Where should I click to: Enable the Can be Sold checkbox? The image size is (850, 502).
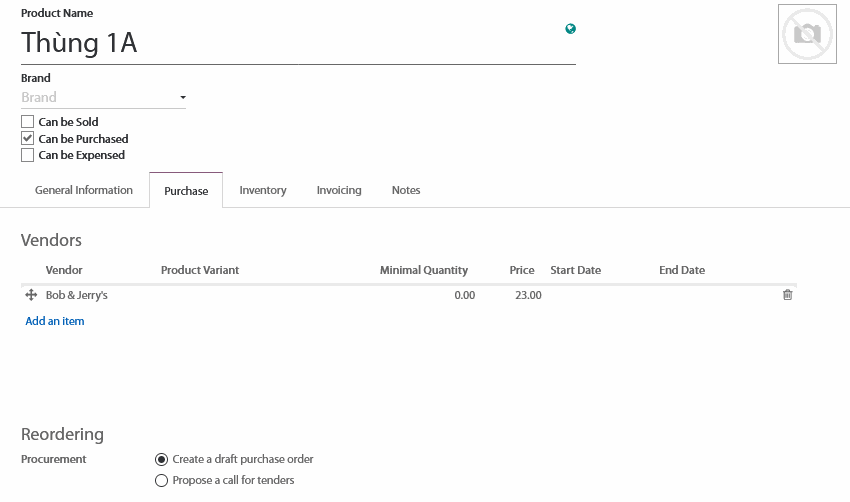(x=28, y=122)
